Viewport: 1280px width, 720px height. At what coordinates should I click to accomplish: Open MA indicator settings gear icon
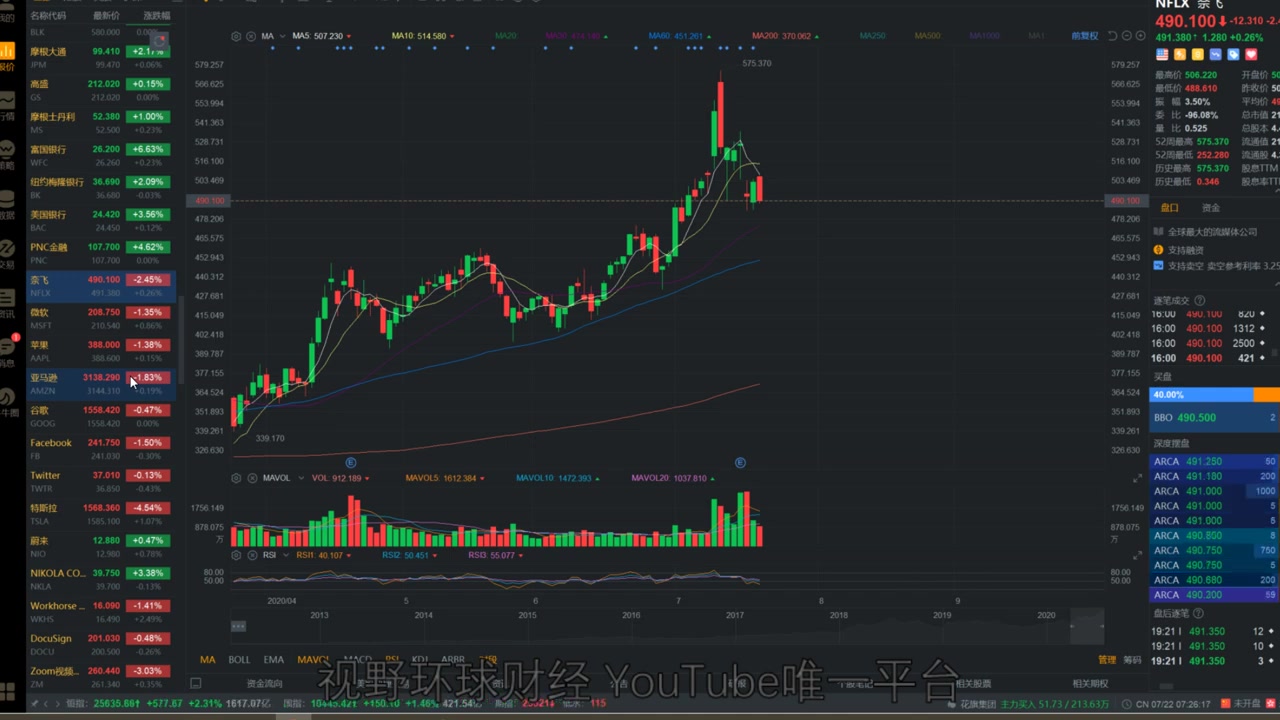236,36
